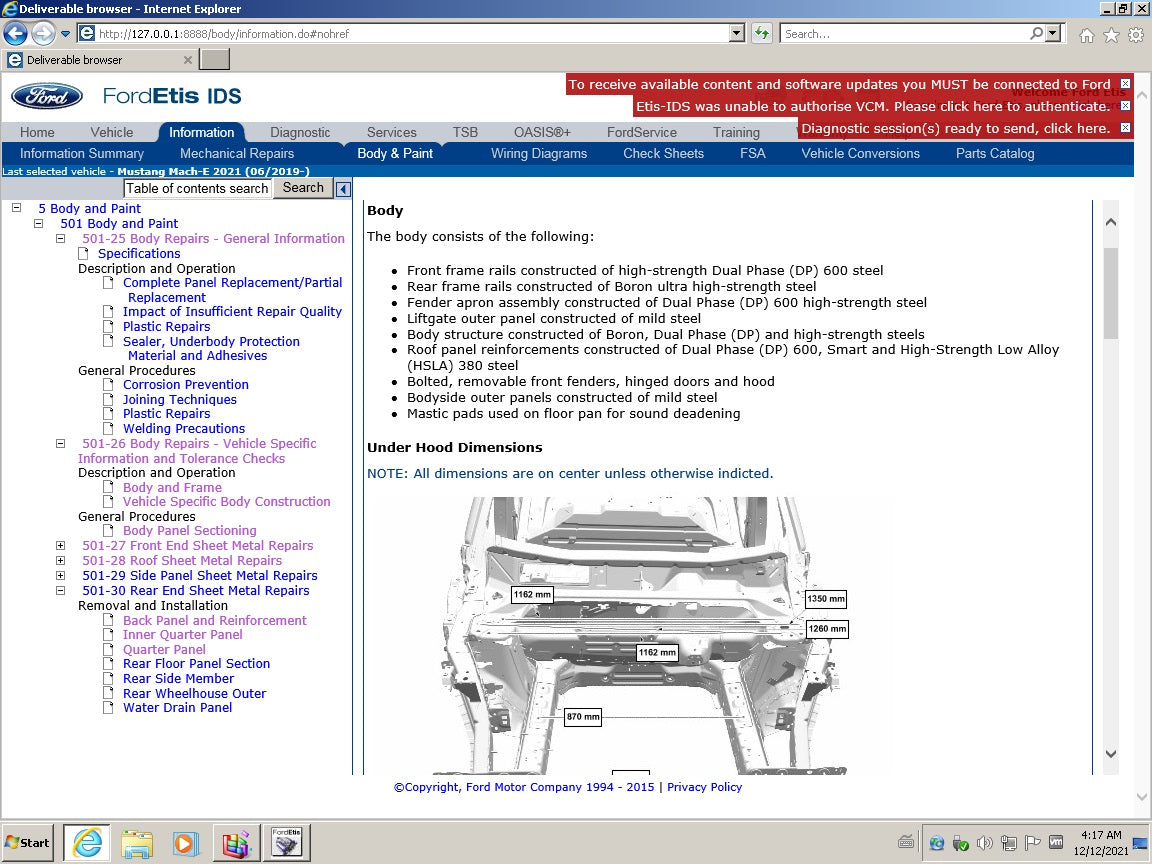This screenshot has width=1152, height=864.
Task: Click the Search button for table of contents
Action: (x=303, y=188)
